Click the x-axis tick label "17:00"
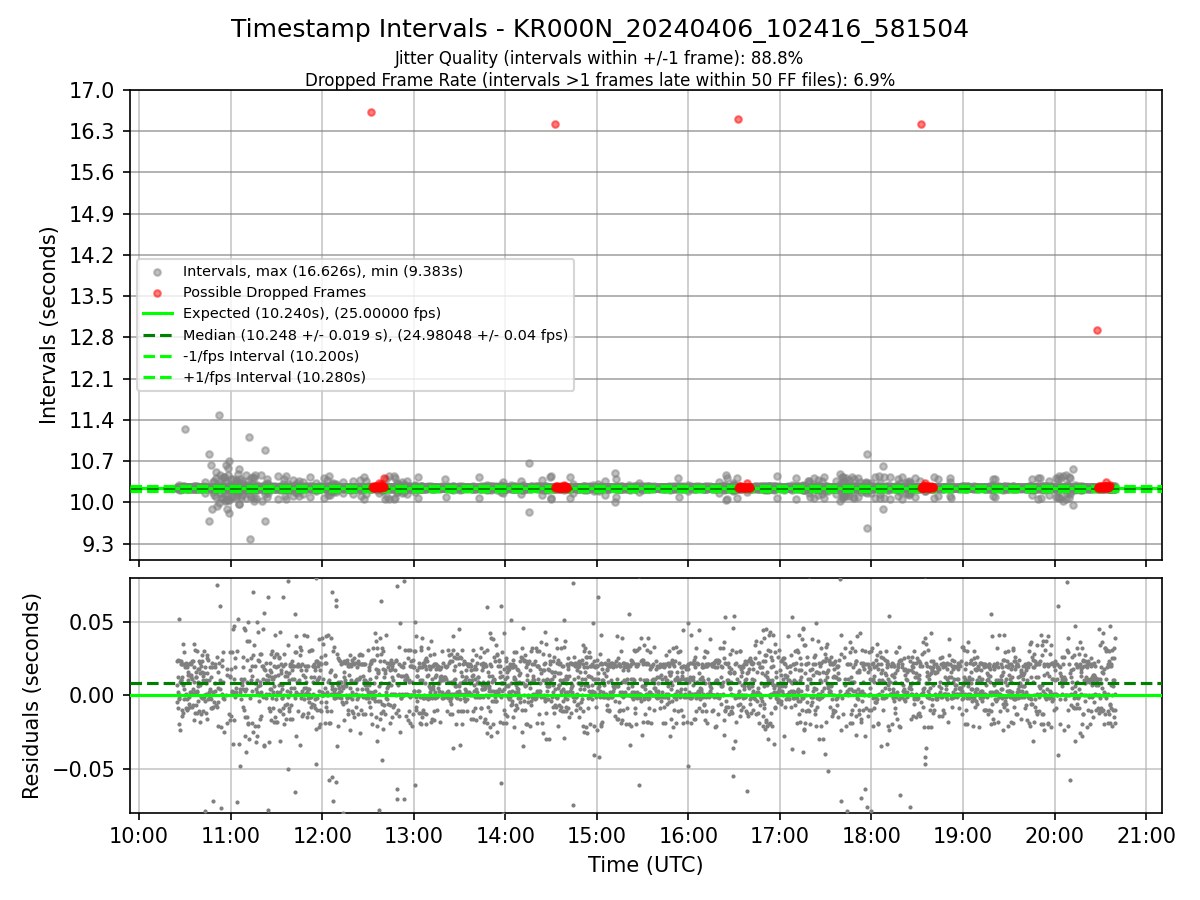1200x900 pixels. [779, 835]
